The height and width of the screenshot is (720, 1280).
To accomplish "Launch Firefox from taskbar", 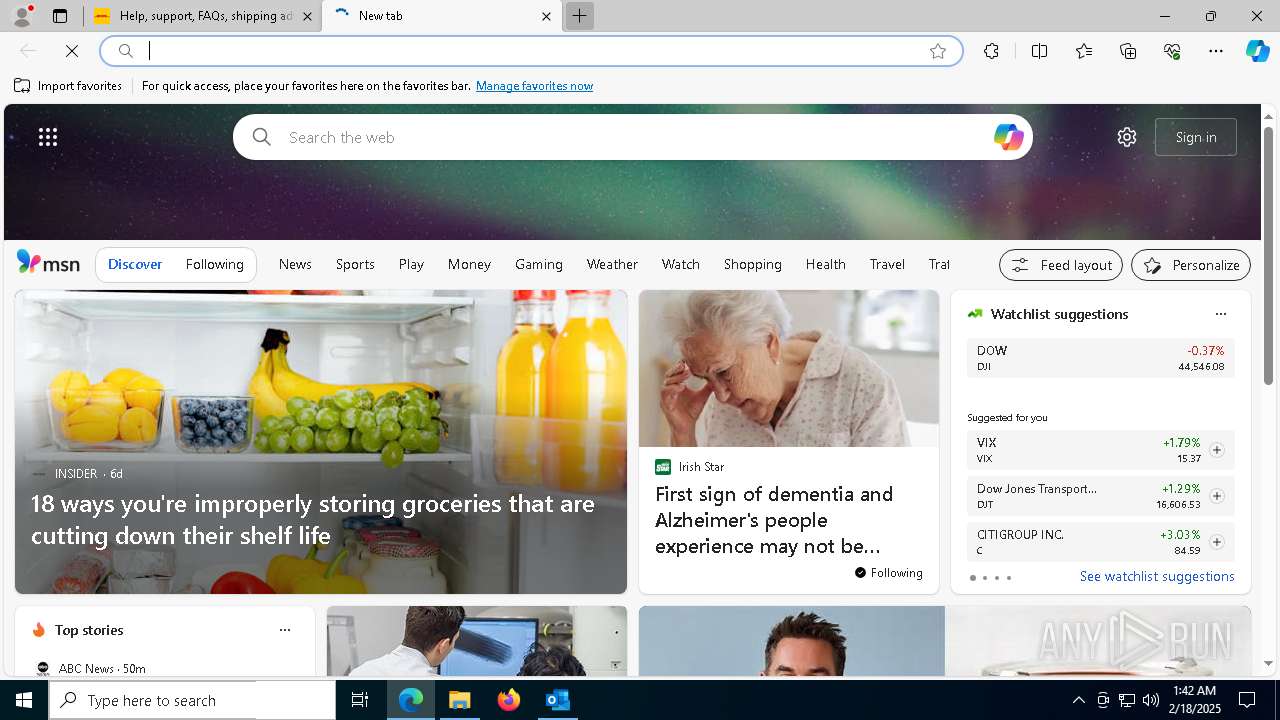I will (509, 700).
